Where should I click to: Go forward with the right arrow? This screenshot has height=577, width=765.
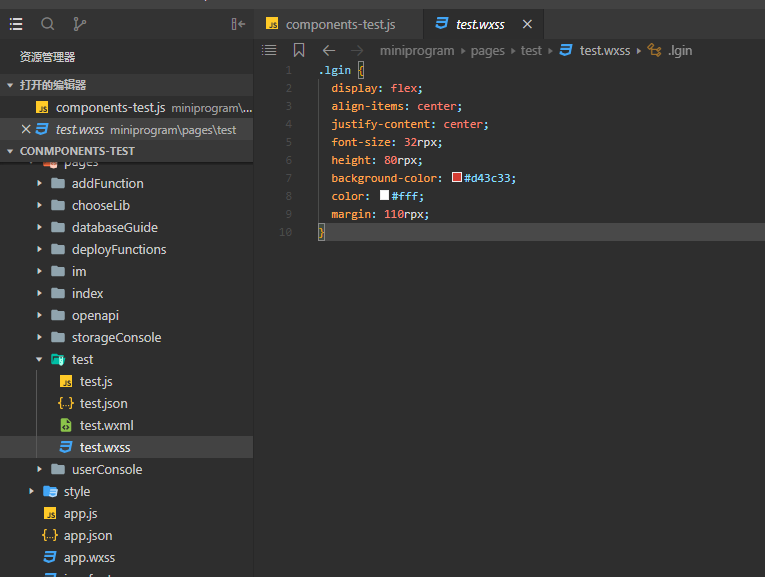(357, 50)
